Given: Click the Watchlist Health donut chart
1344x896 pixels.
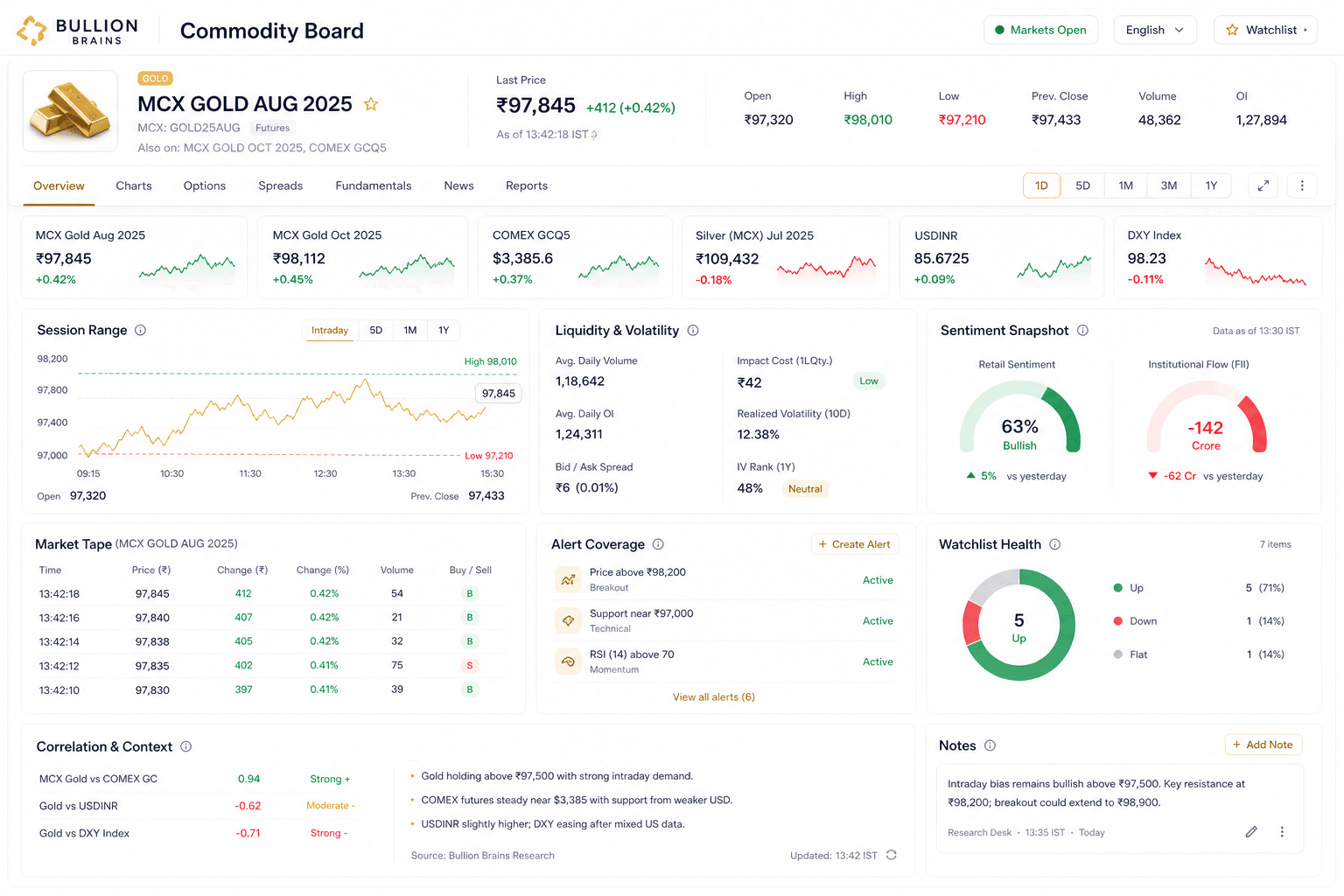Looking at the screenshot, I should coord(1019,625).
